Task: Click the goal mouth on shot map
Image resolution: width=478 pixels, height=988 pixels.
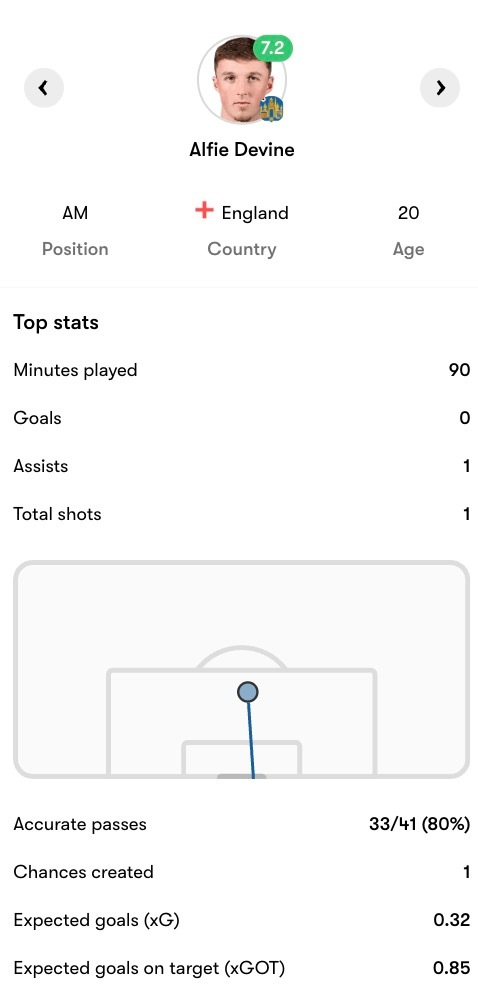Action: click(242, 776)
